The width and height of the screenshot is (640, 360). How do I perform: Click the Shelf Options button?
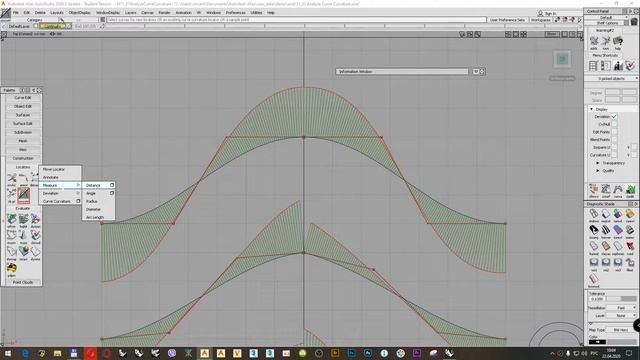pyautogui.click(x=608, y=23)
